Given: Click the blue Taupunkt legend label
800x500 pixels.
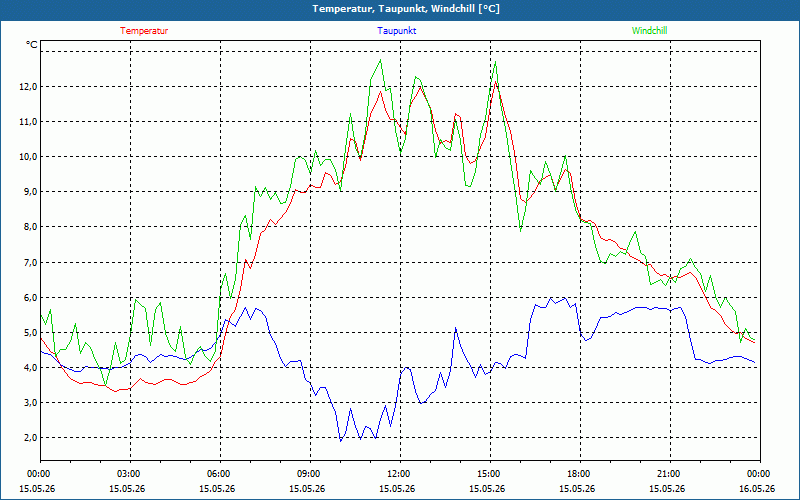Looking at the screenshot, I should [x=396, y=31].
